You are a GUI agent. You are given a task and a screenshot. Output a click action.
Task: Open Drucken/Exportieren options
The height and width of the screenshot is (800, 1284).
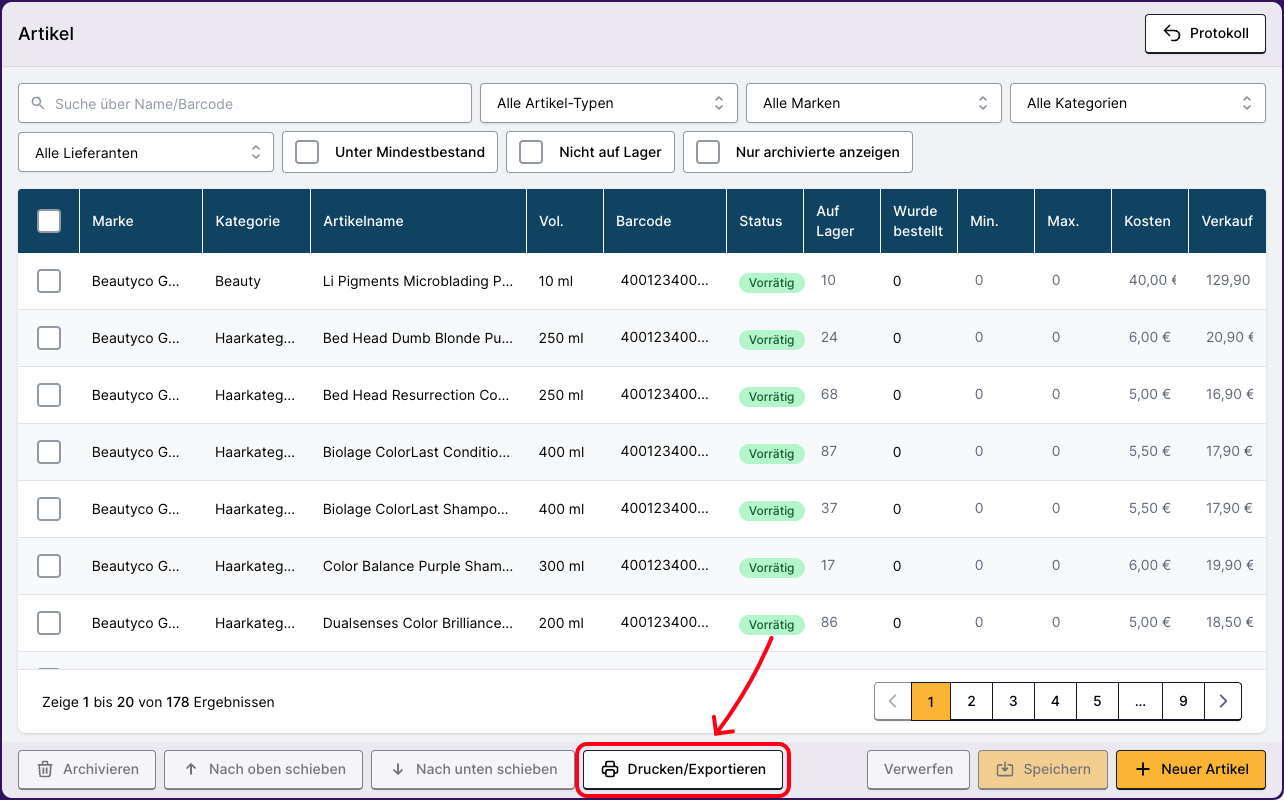(683, 769)
